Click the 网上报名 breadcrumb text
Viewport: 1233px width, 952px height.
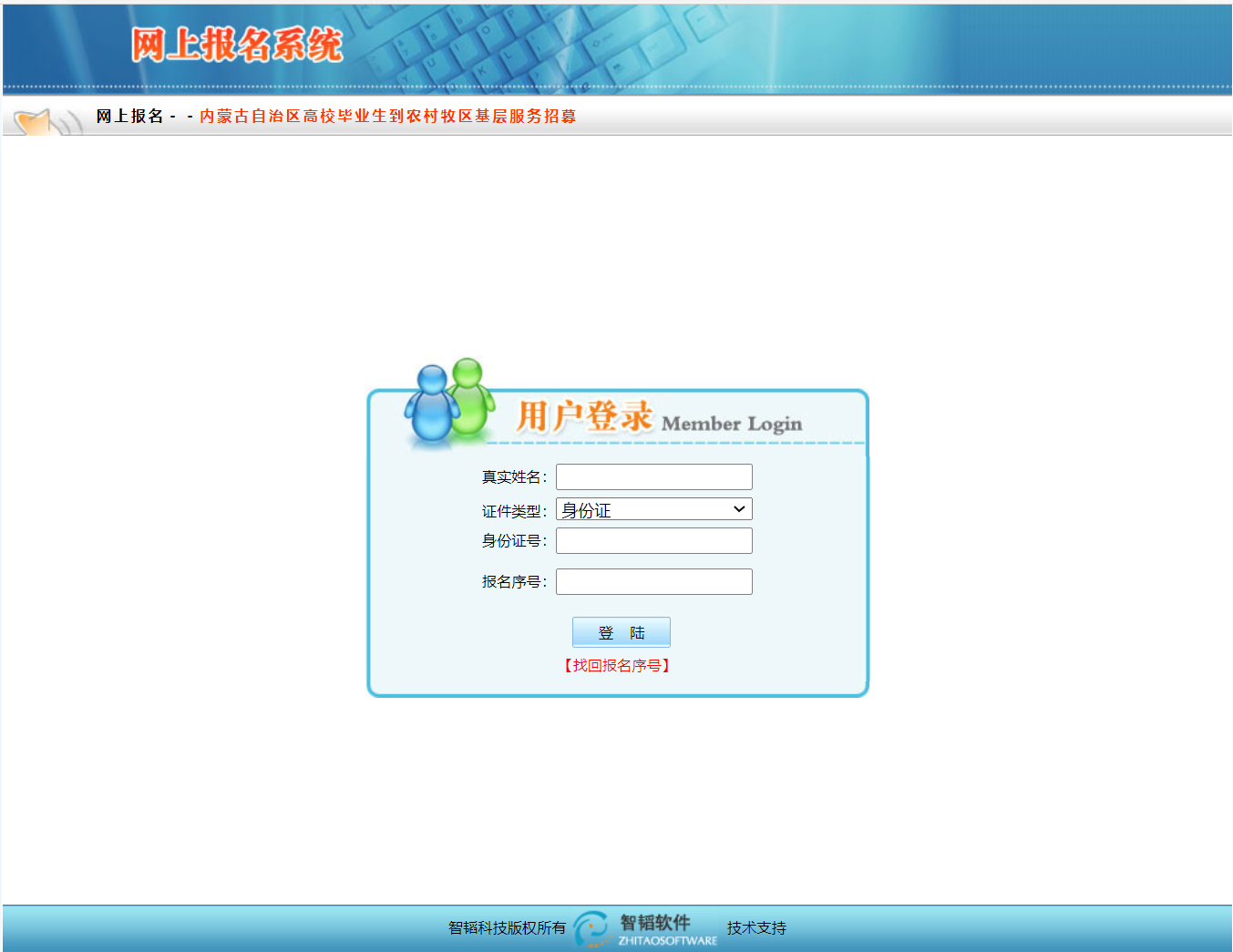coord(129,117)
